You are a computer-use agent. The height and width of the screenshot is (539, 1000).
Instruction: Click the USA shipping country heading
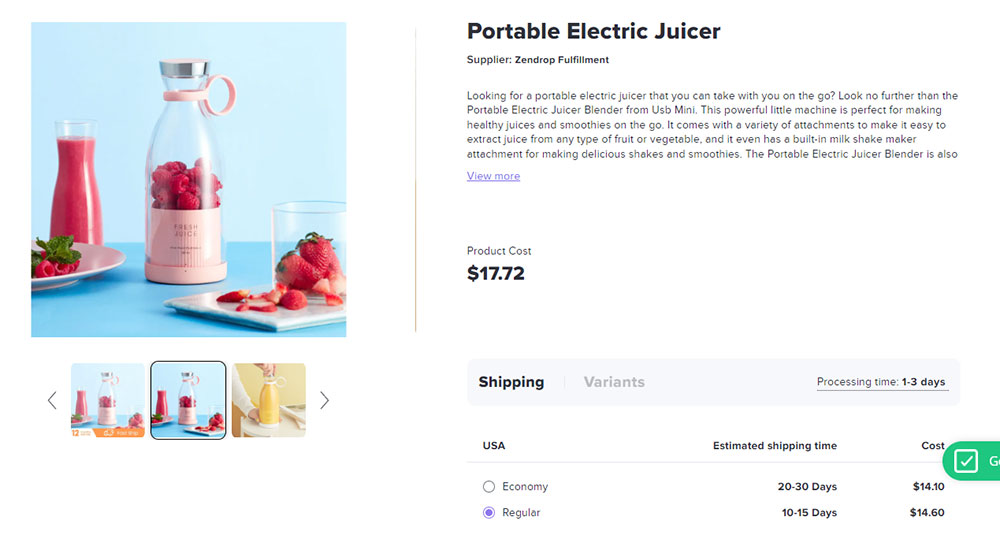coord(494,446)
